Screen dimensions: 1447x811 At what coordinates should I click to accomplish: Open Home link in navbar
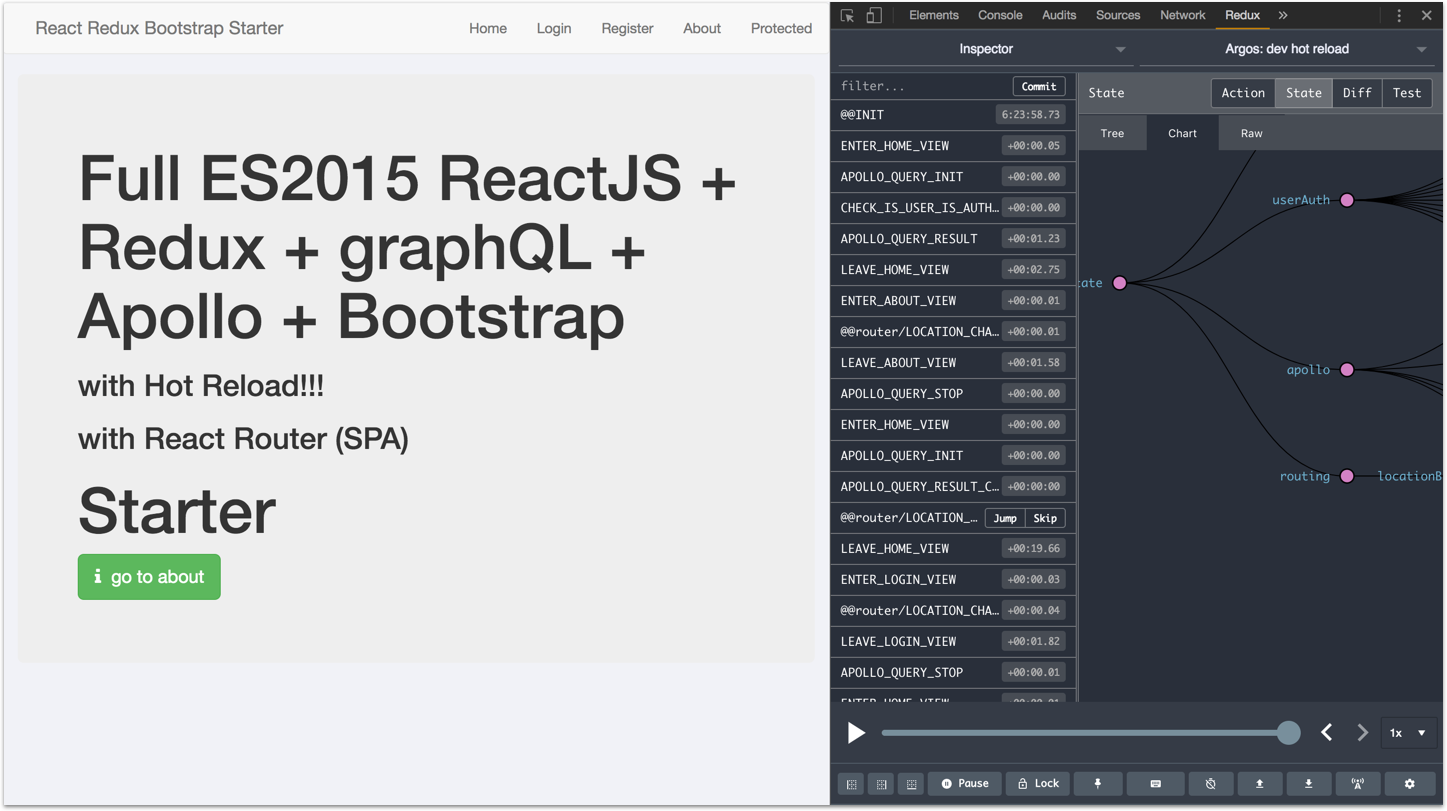pos(488,28)
